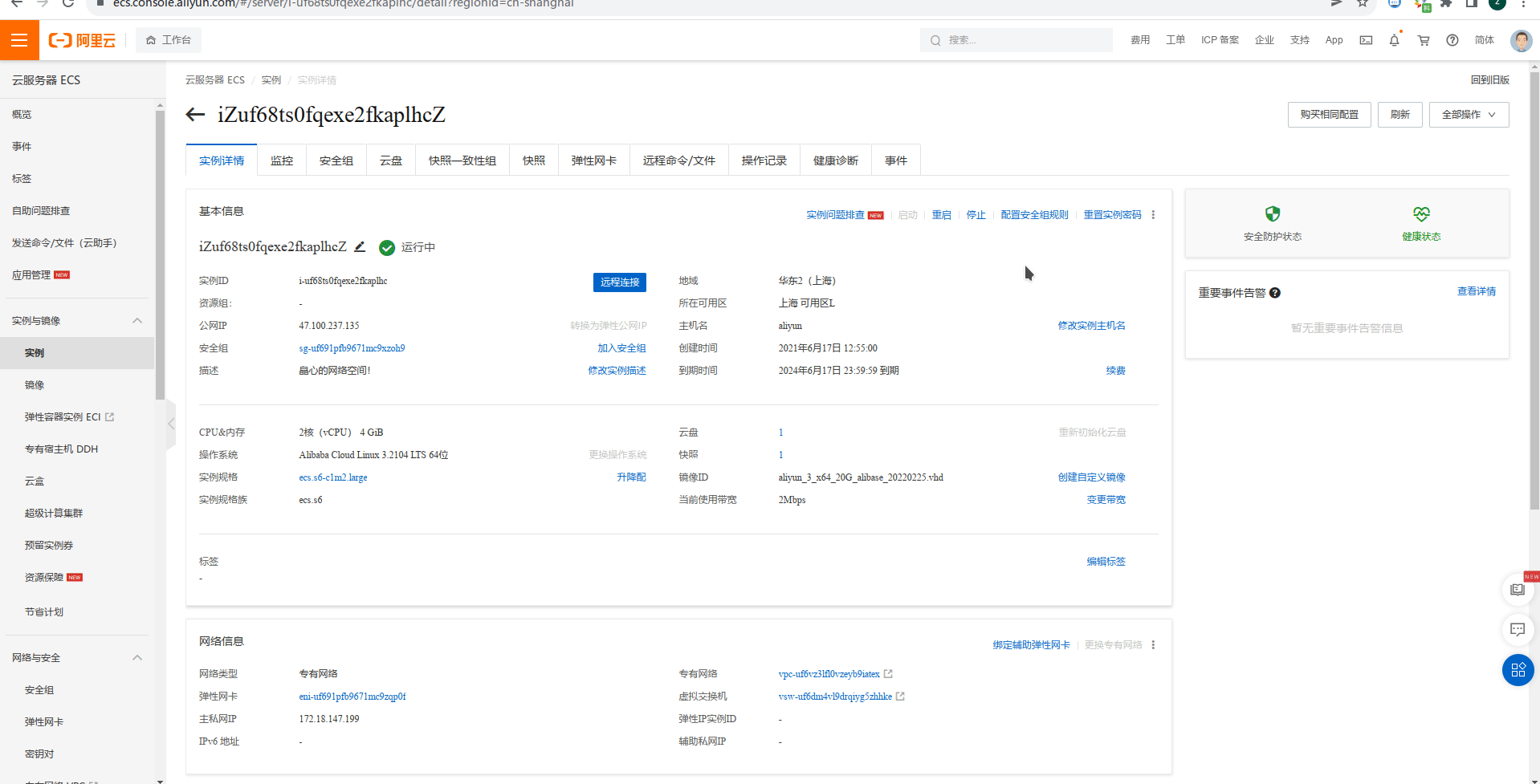Click the 刷新 button
This screenshot has height=784, width=1540.
[x=1400, y=115]
